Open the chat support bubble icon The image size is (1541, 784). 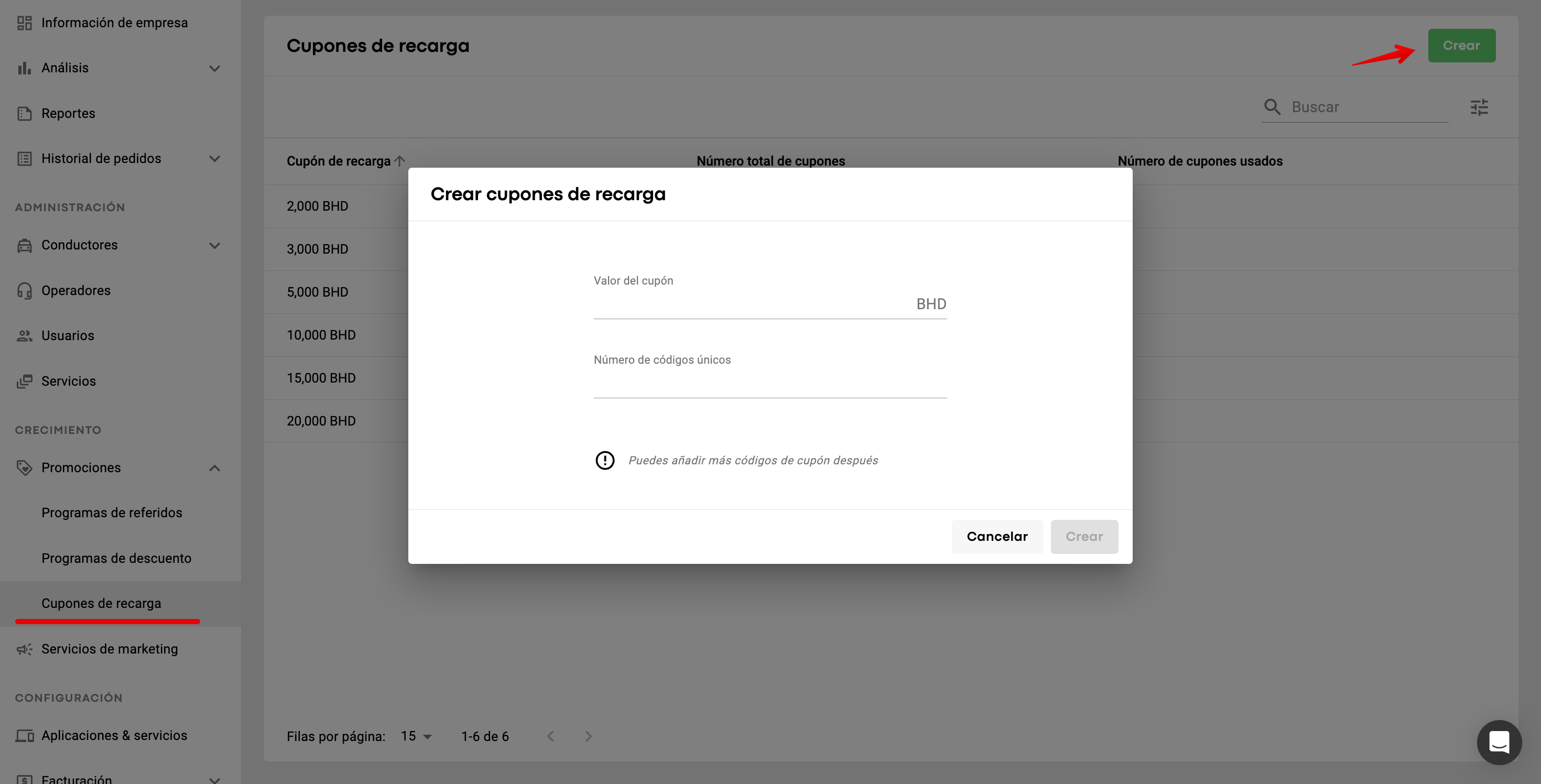point(1499,742)
